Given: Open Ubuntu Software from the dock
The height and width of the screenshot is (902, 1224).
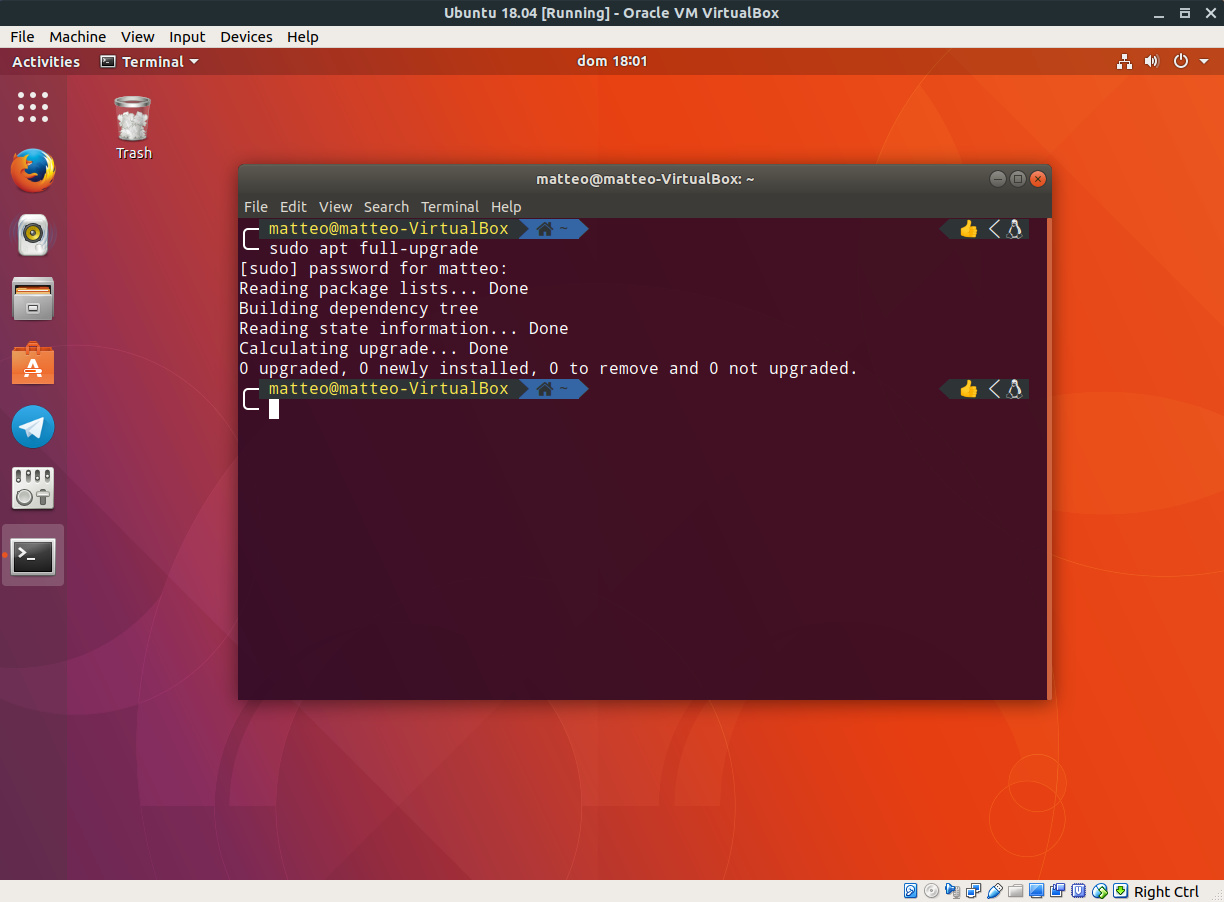Looking at the screenshot, I should (33, 363).
